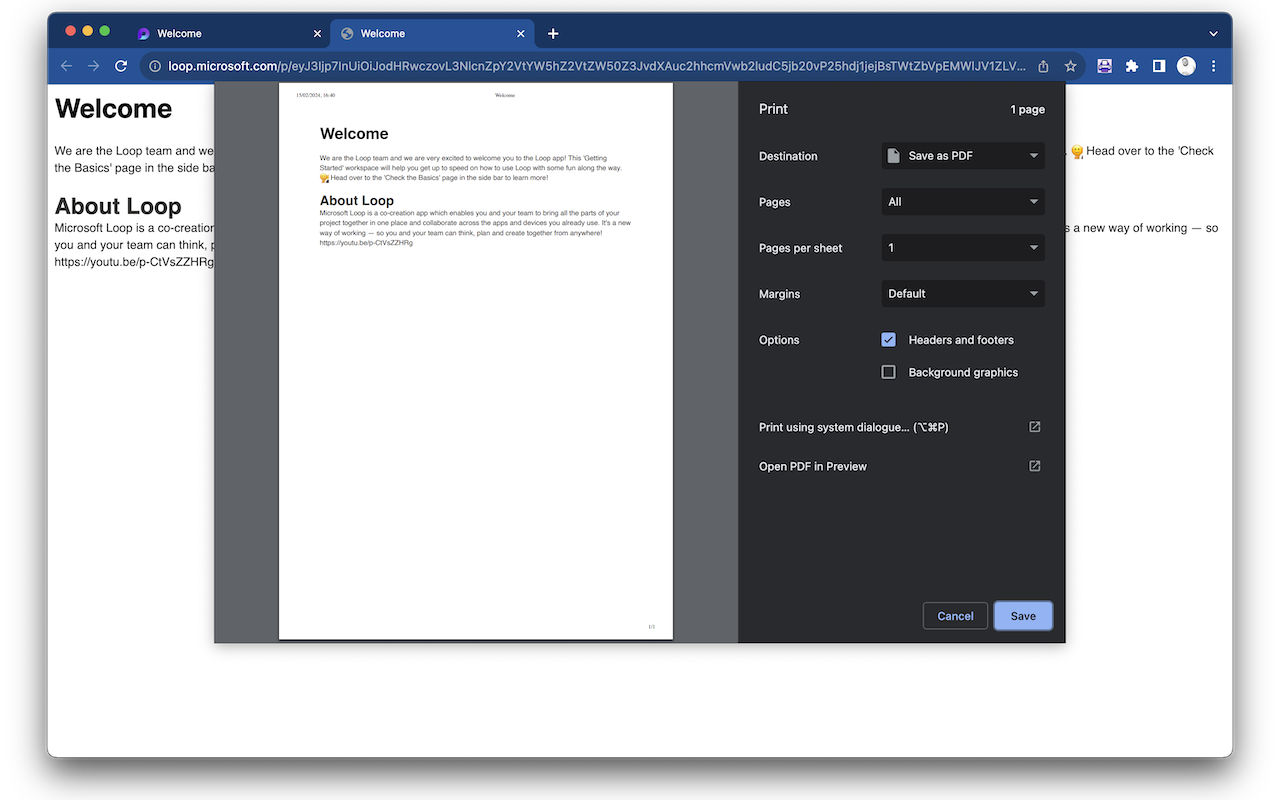Click the external-link icon for Open PDF in Preview

[x=1035, y=466]
